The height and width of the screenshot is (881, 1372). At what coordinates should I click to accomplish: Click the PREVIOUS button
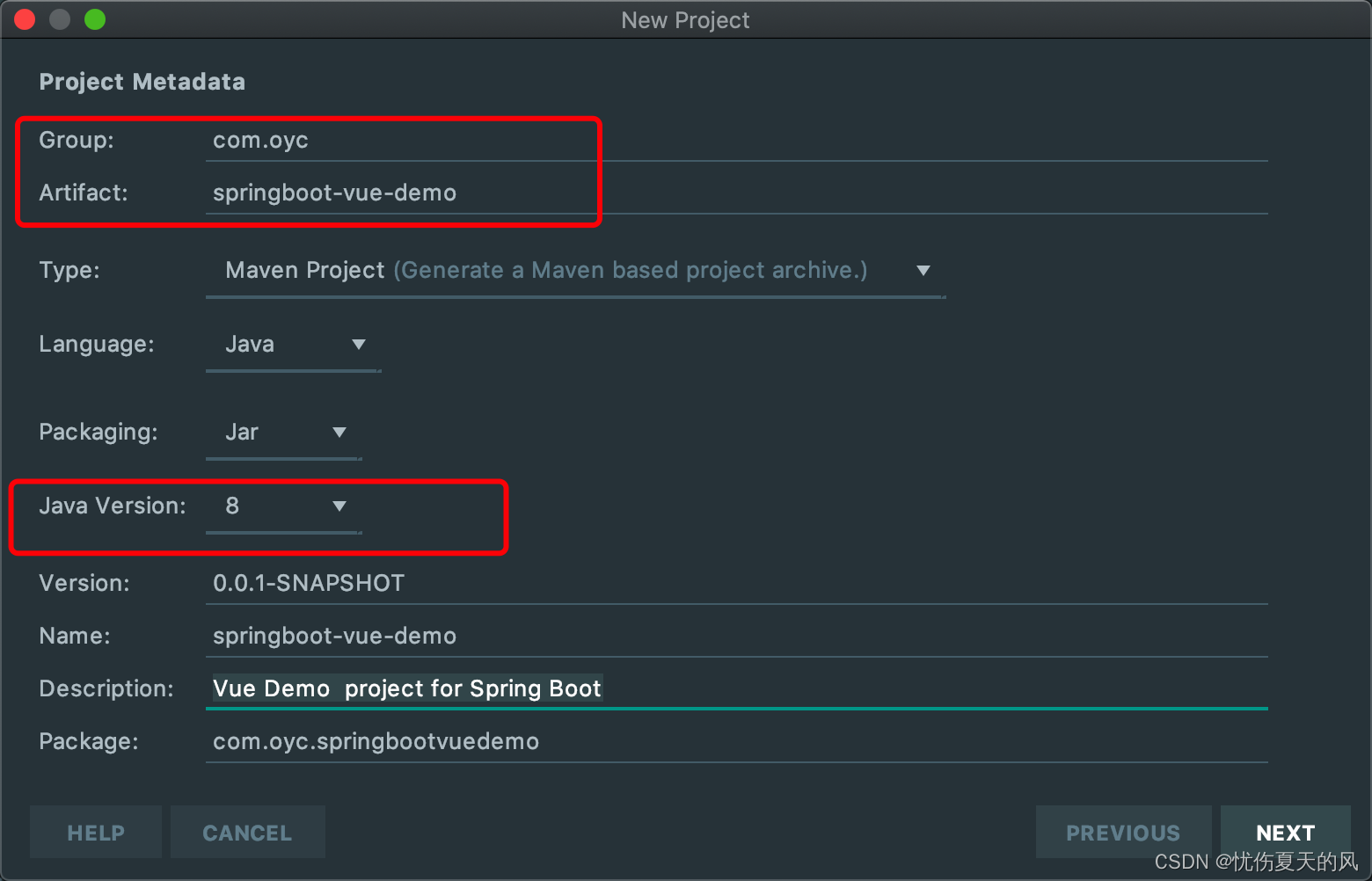[x=1123, y=832]
